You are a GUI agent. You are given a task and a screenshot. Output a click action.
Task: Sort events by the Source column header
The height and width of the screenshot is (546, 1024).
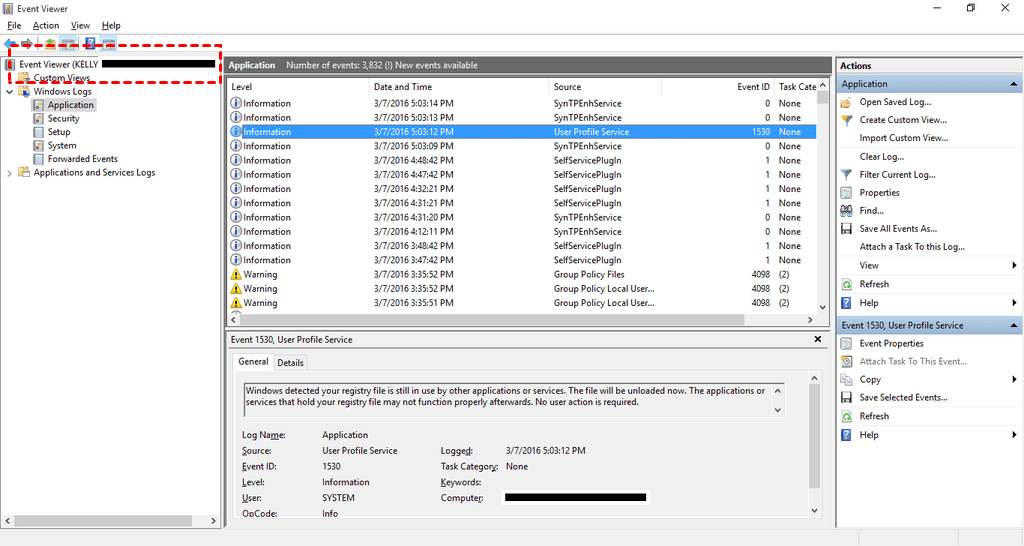[x=568, y=87]
